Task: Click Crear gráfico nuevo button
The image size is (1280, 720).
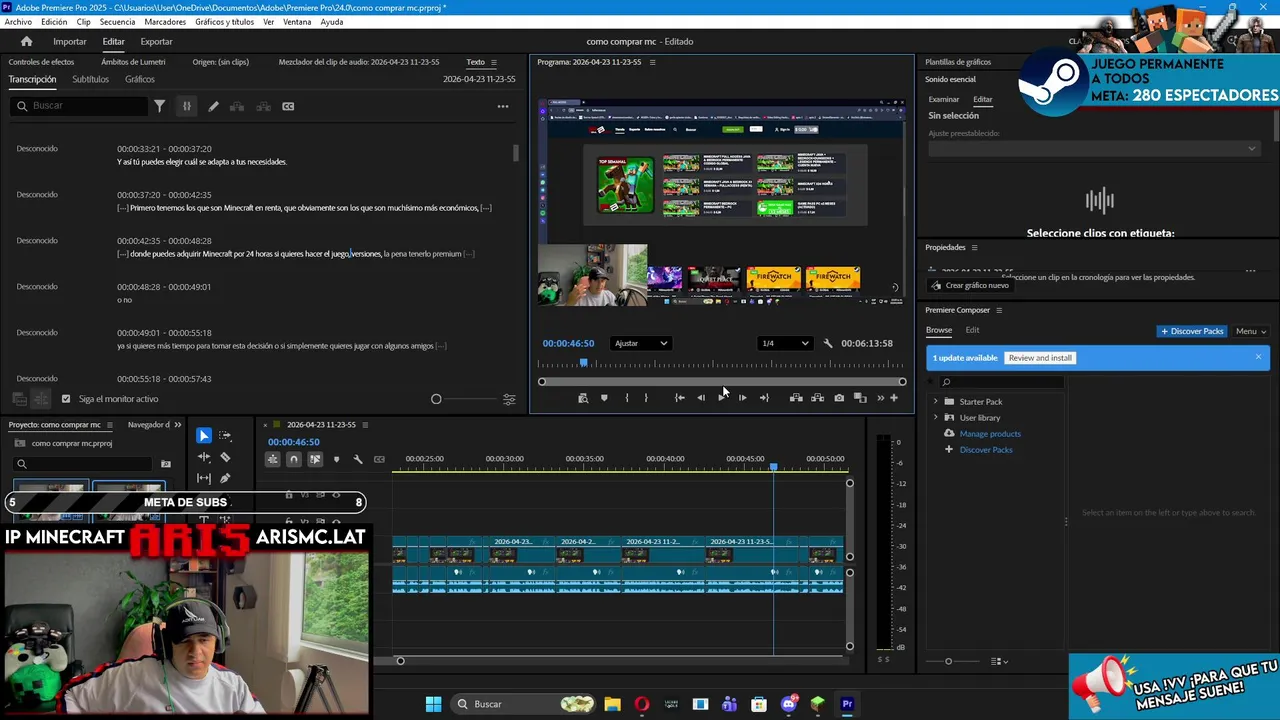Action: tap(970, 286)
